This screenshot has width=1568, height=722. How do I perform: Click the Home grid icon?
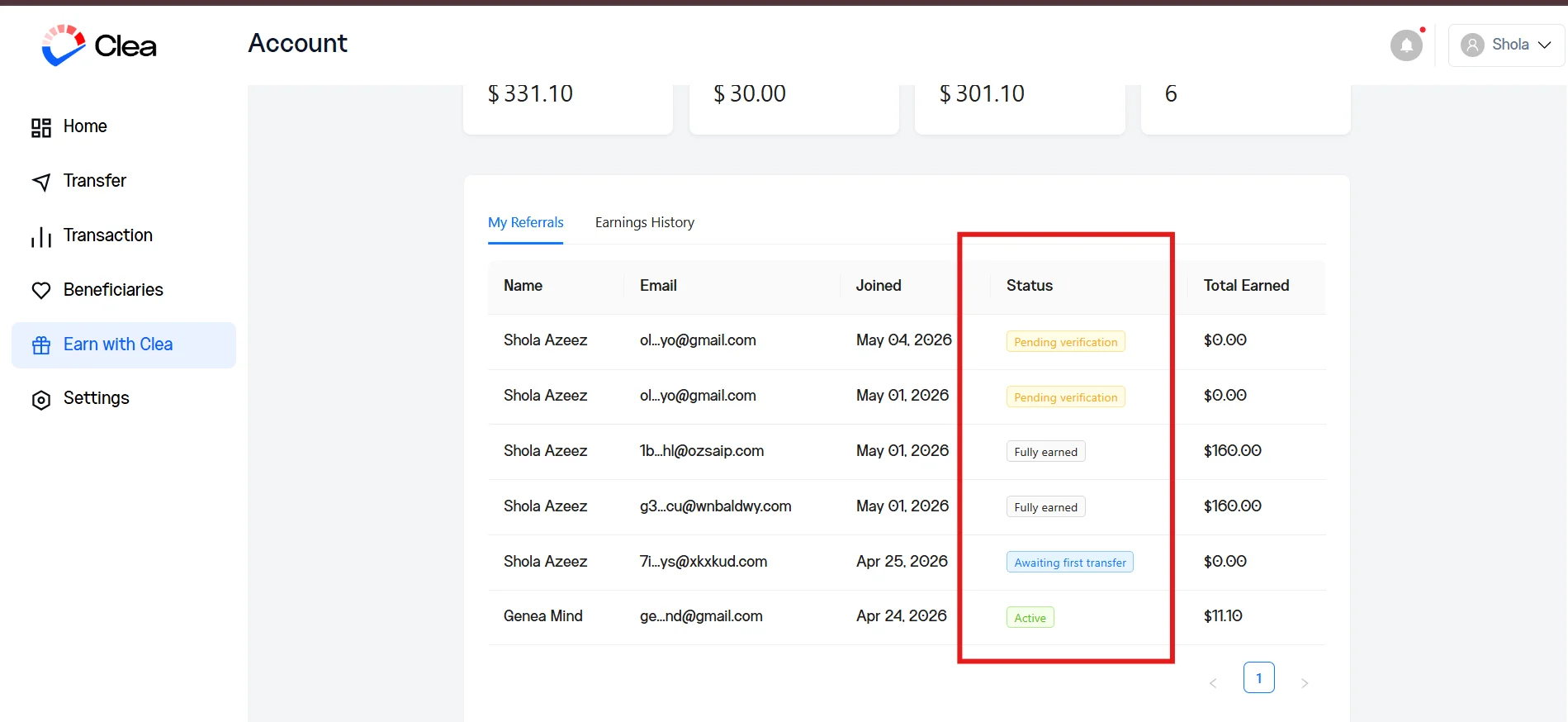click(41, 127)
